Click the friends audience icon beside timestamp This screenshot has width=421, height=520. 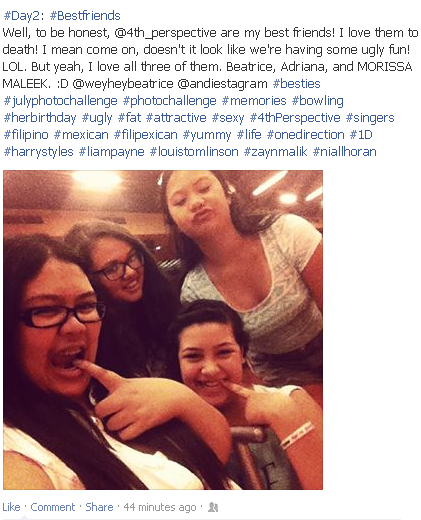(213, 507)
